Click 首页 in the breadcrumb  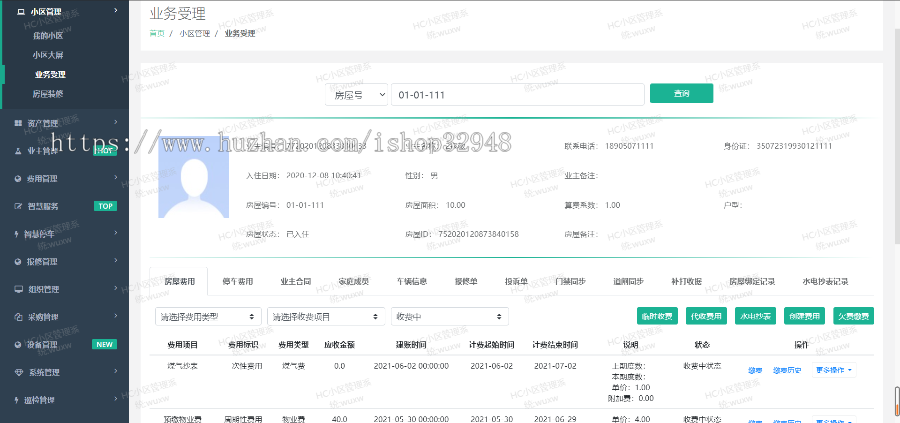pyautogui.click(x=157, y=33)
